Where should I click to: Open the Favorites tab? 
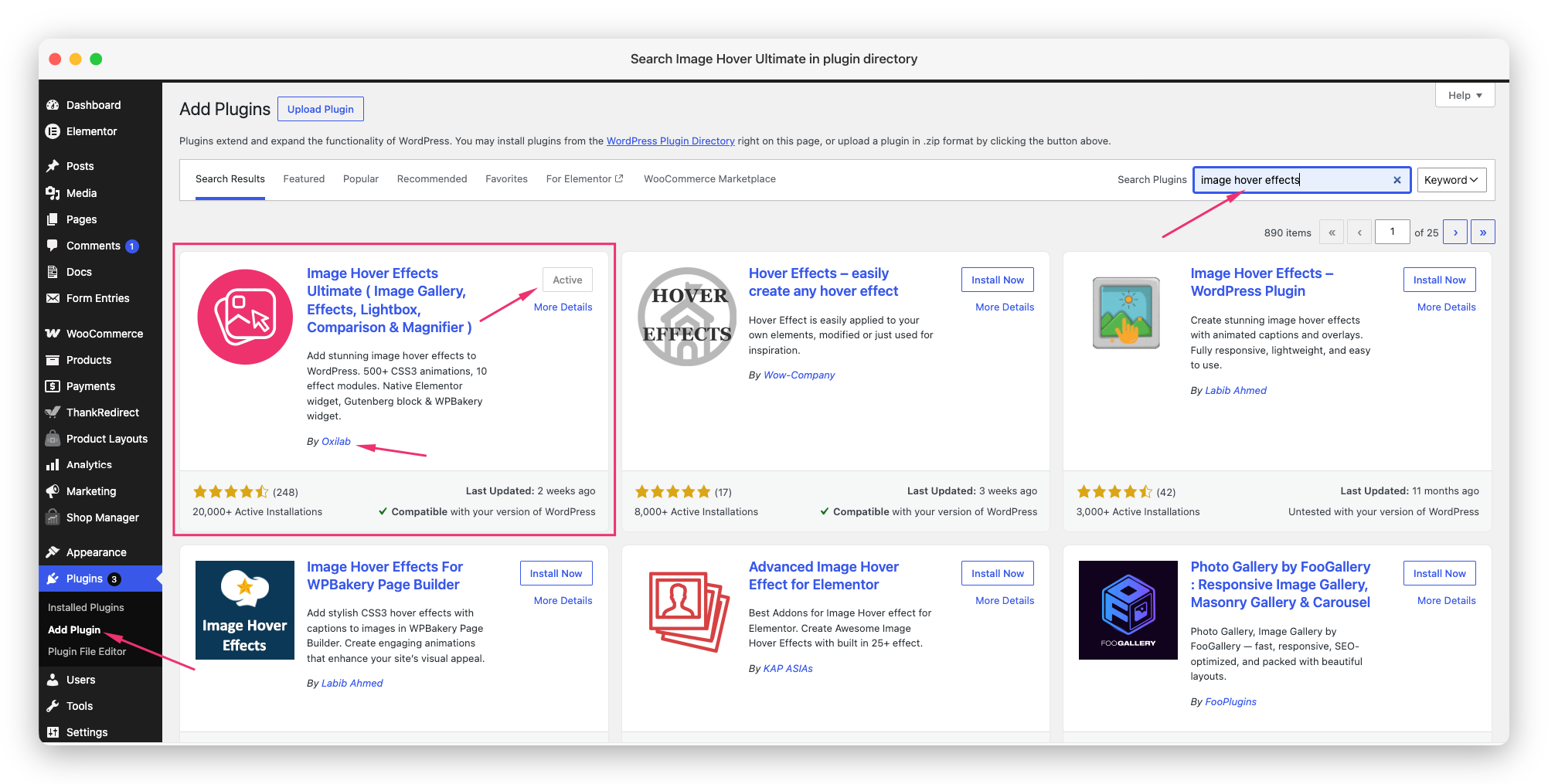506,179
